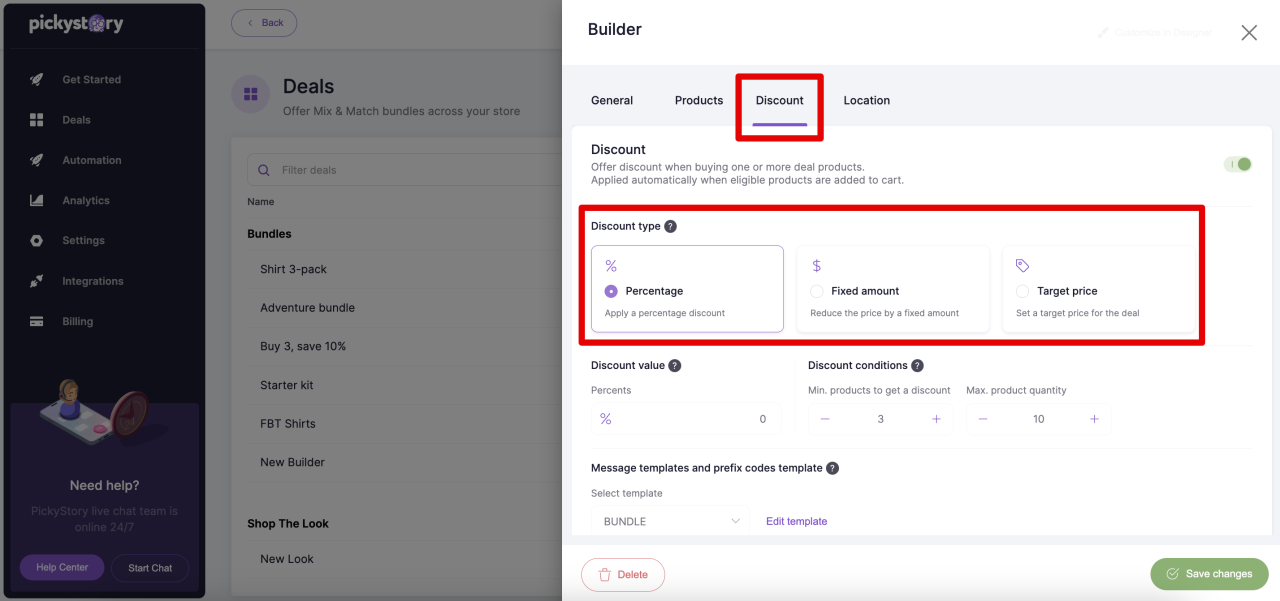Click the Discount conditions help icon
The height and width of the screenshot is (601, 1280).
click(917, 366)
